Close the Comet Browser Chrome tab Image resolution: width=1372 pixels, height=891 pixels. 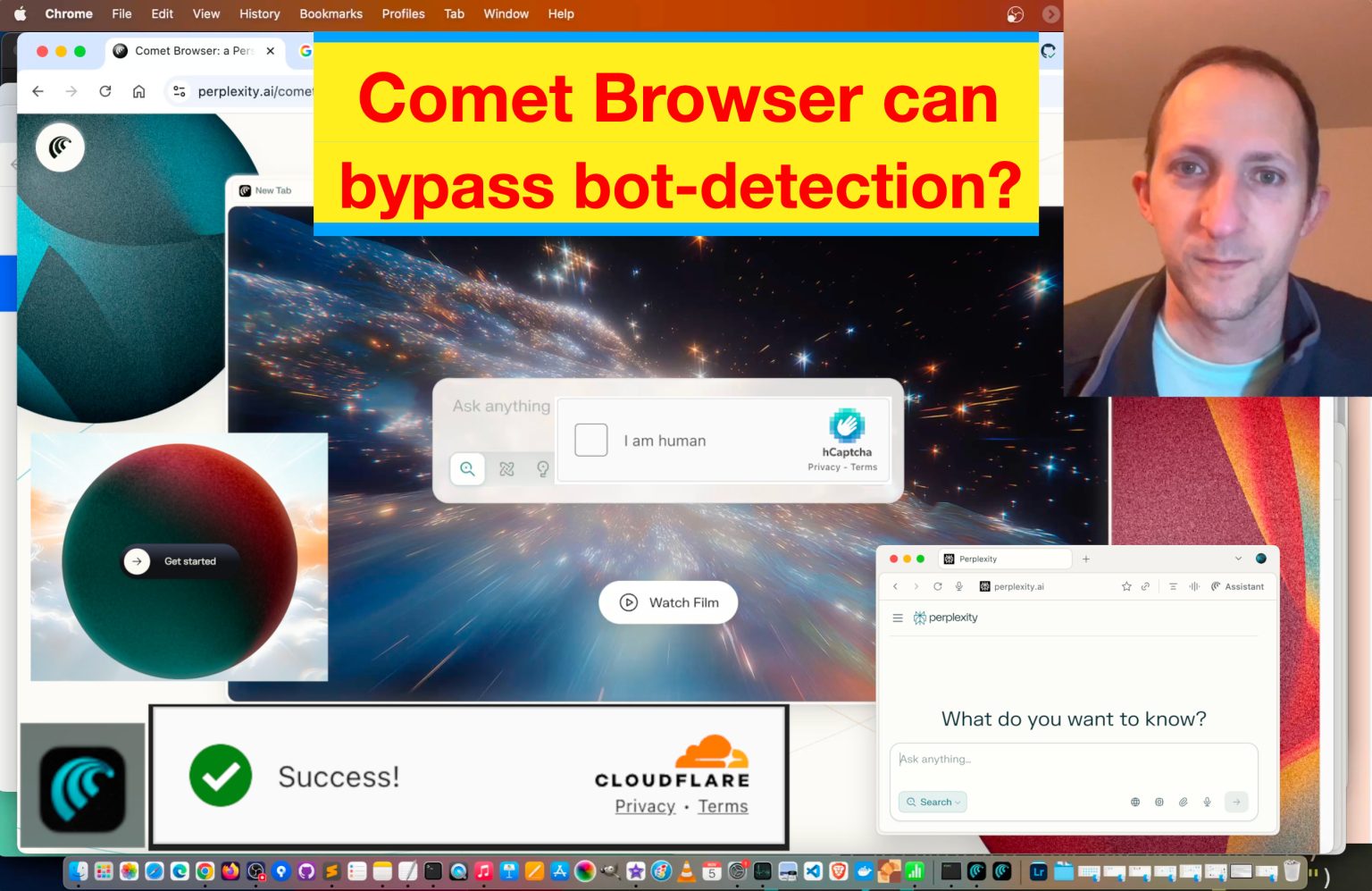[270, 51]
